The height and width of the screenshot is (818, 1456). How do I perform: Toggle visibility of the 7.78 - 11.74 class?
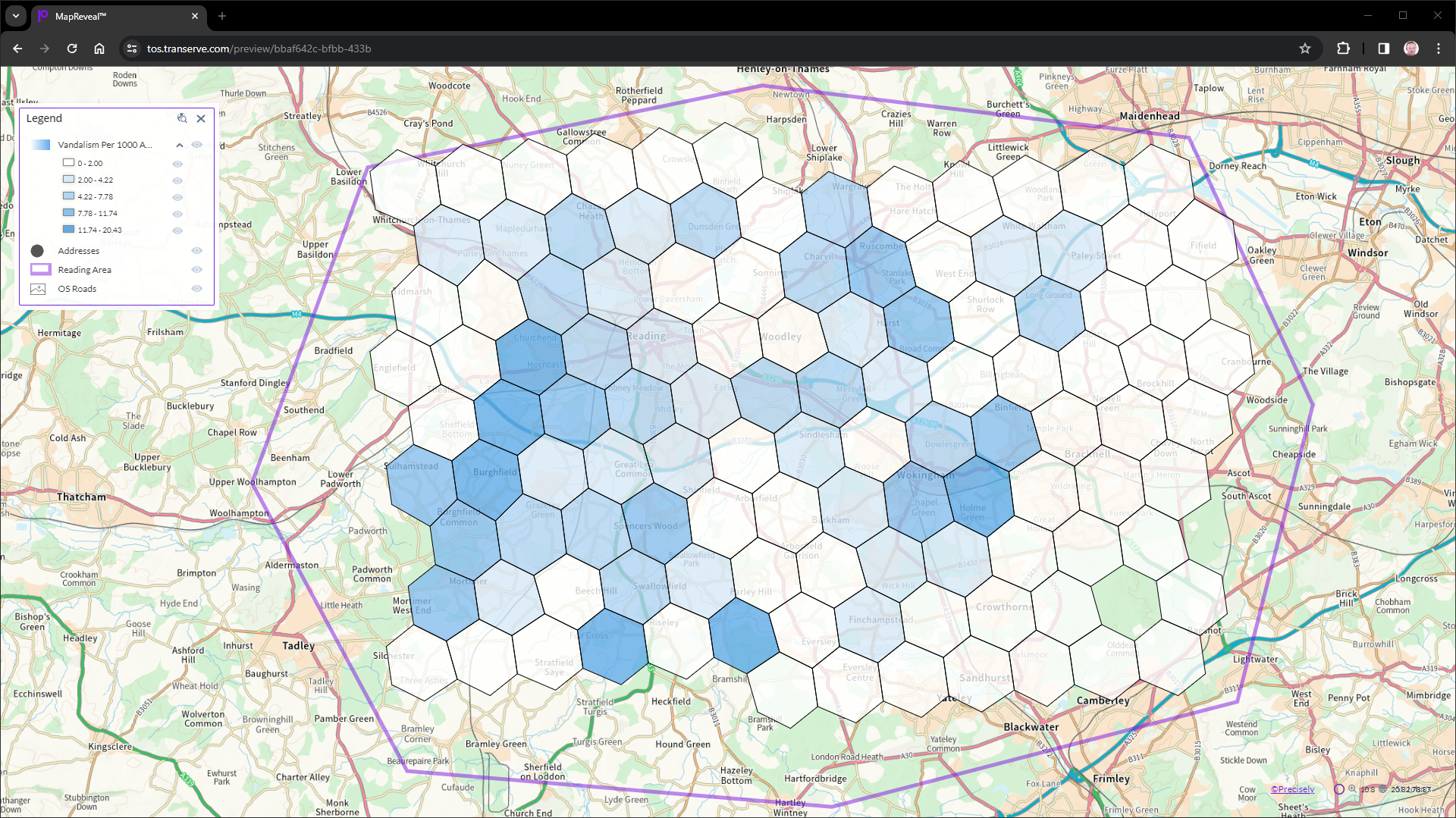(x=177, y=214)
